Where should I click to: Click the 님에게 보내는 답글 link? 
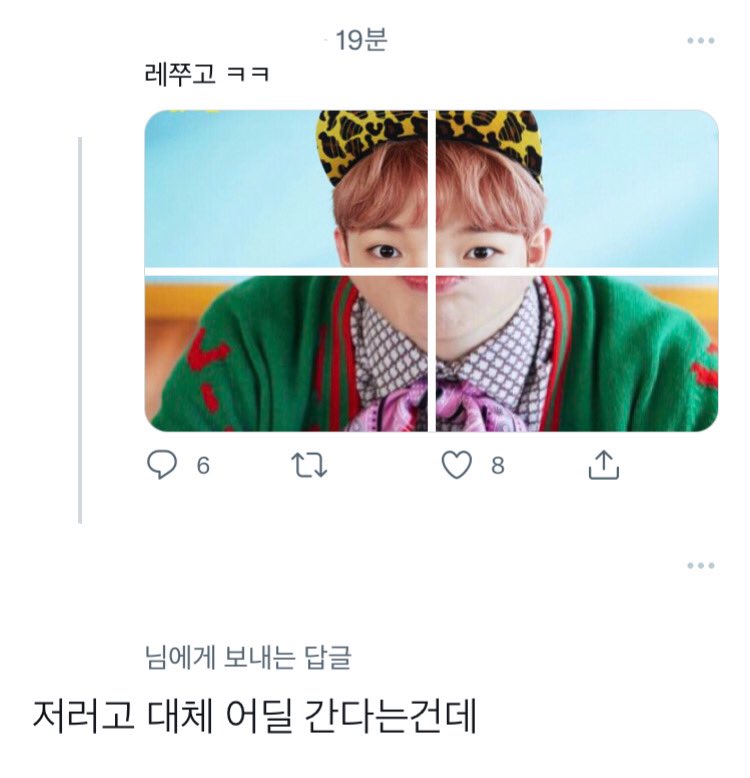[248, 657]
